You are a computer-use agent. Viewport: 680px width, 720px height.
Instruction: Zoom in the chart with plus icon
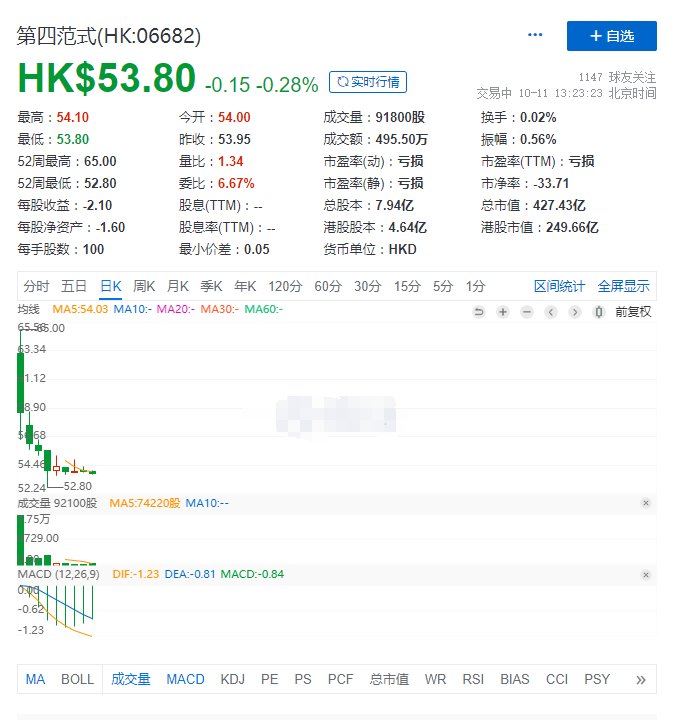(x=503, y=312)
